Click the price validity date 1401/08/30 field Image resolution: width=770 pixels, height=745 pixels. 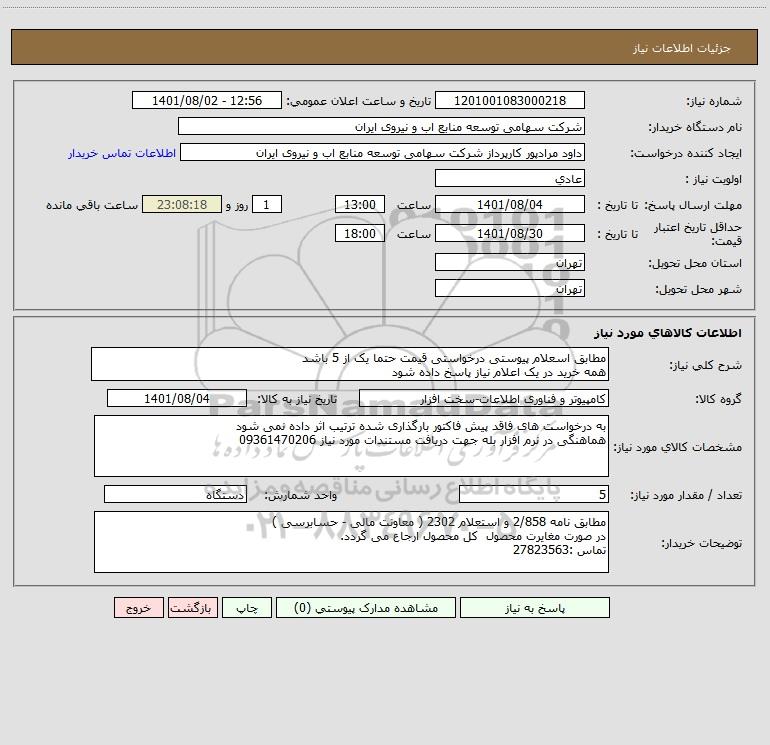[x=510, y=233]
